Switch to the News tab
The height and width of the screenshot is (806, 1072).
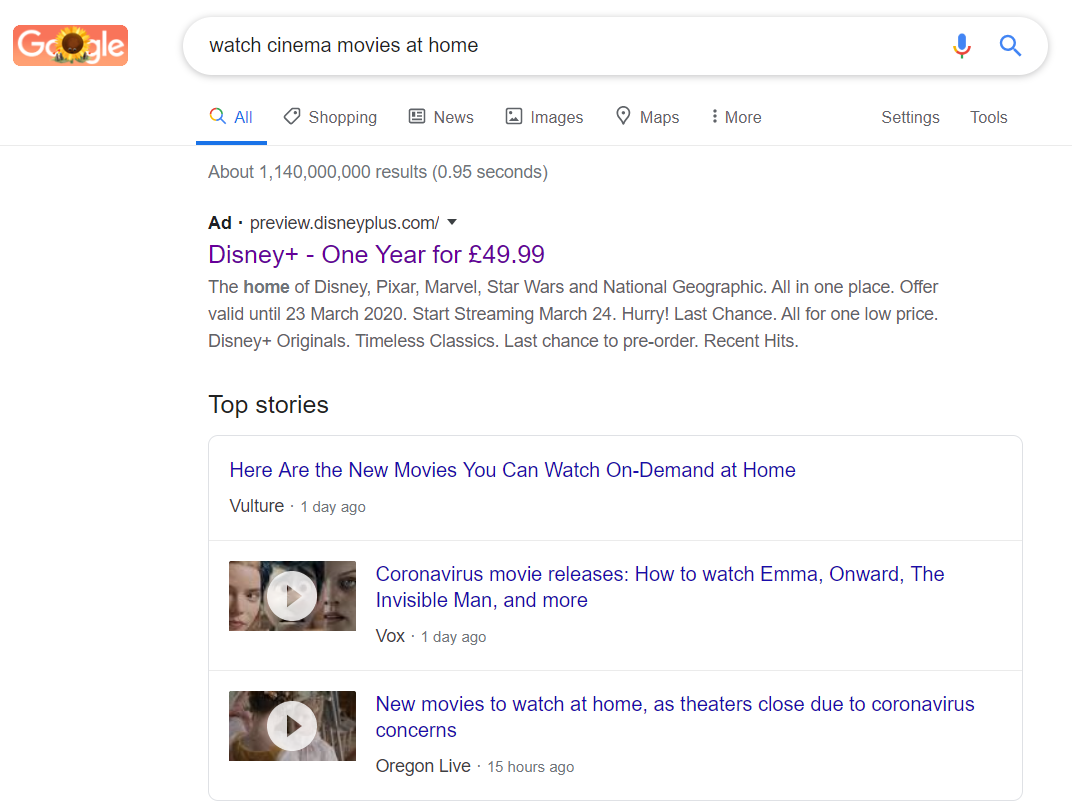[441, 117]
